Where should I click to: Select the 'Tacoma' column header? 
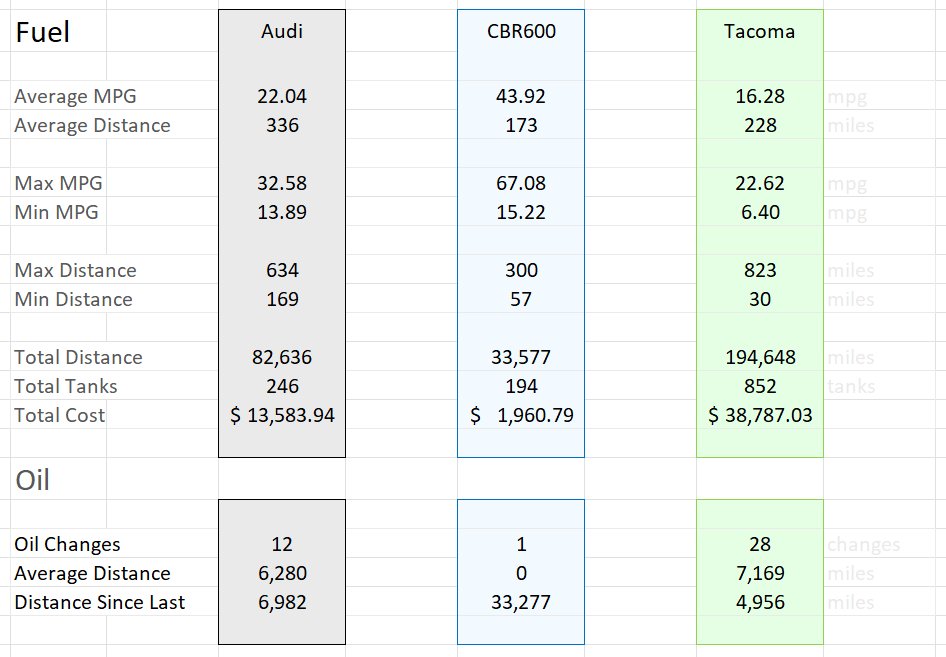click(x=760, y=31)
